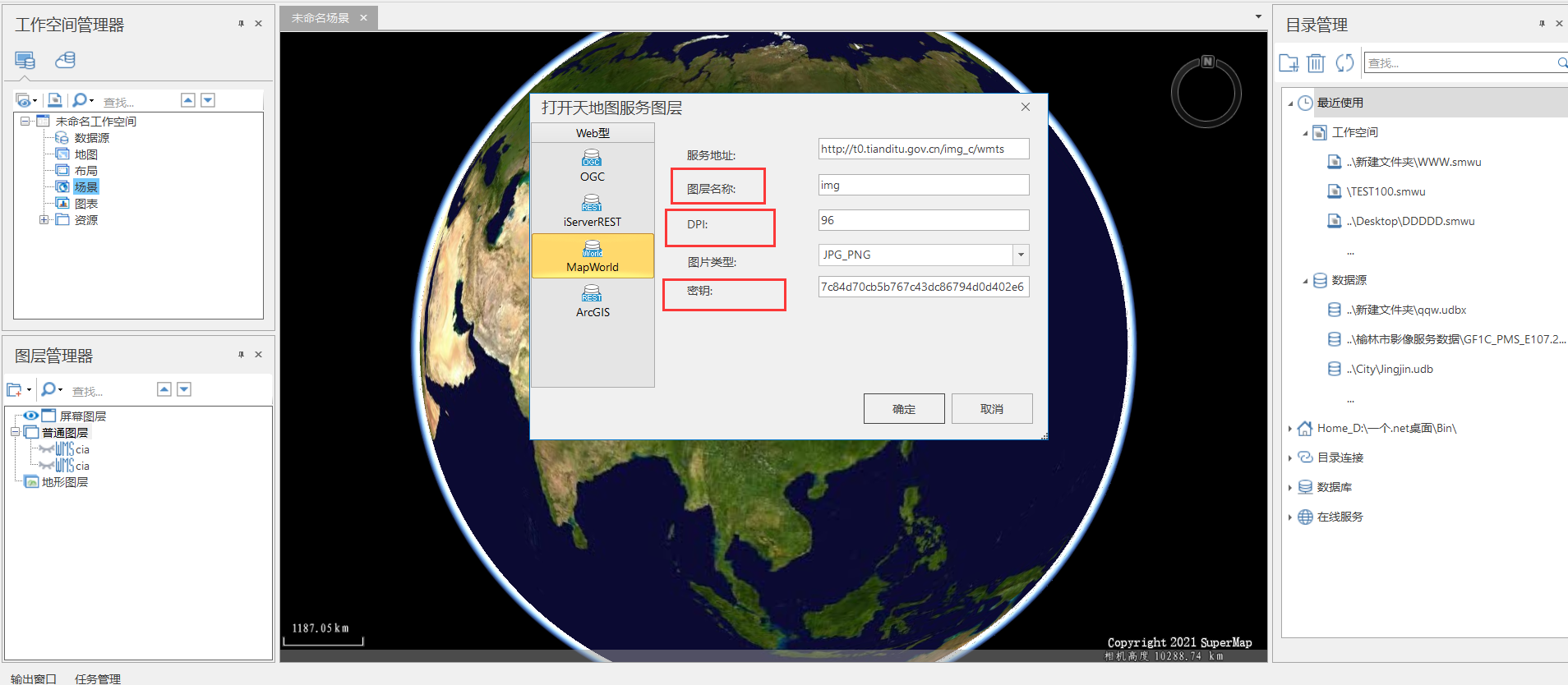Viewport: 1568px width, 685px height.
Task: Open the 任务管理 task management tab
Action: pos(98,678)
